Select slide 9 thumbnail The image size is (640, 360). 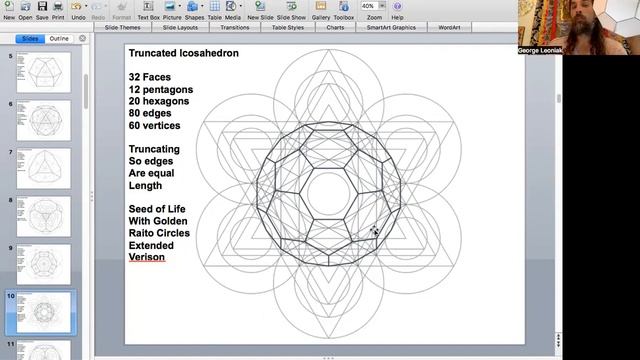[44, 264]
